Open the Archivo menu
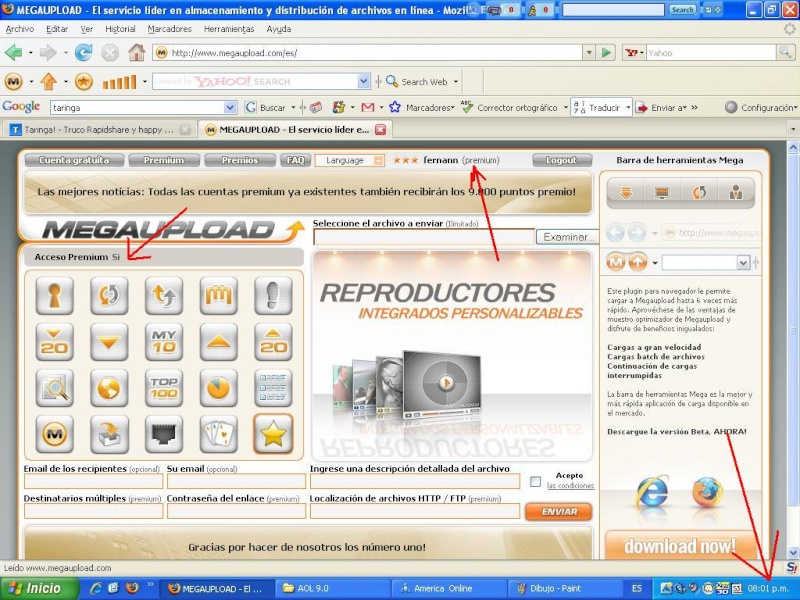This screenshot has height=600, width=800. coord(20,29)
